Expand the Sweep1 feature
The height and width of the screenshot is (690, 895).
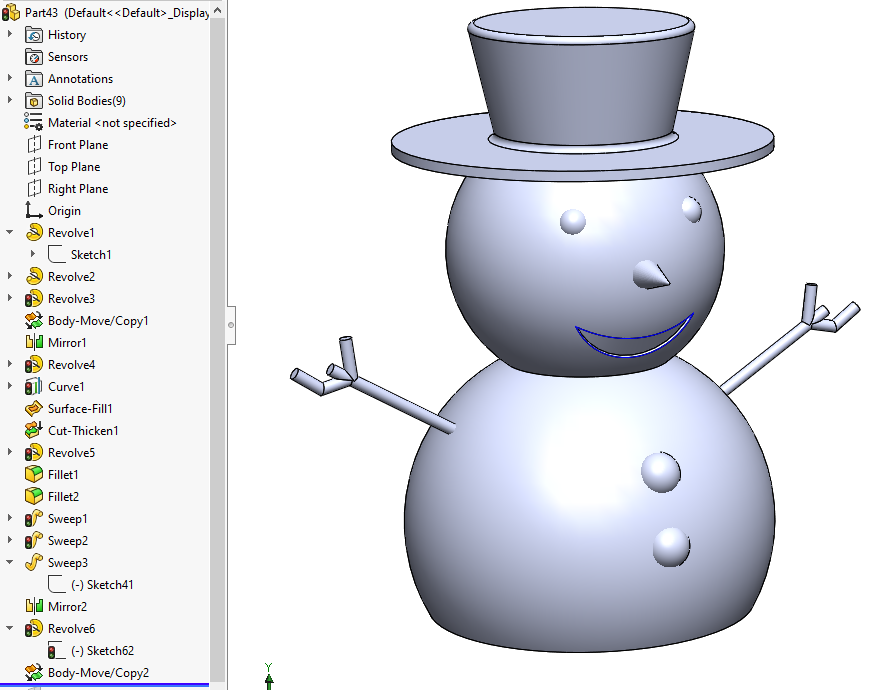(x=10, y=518)
